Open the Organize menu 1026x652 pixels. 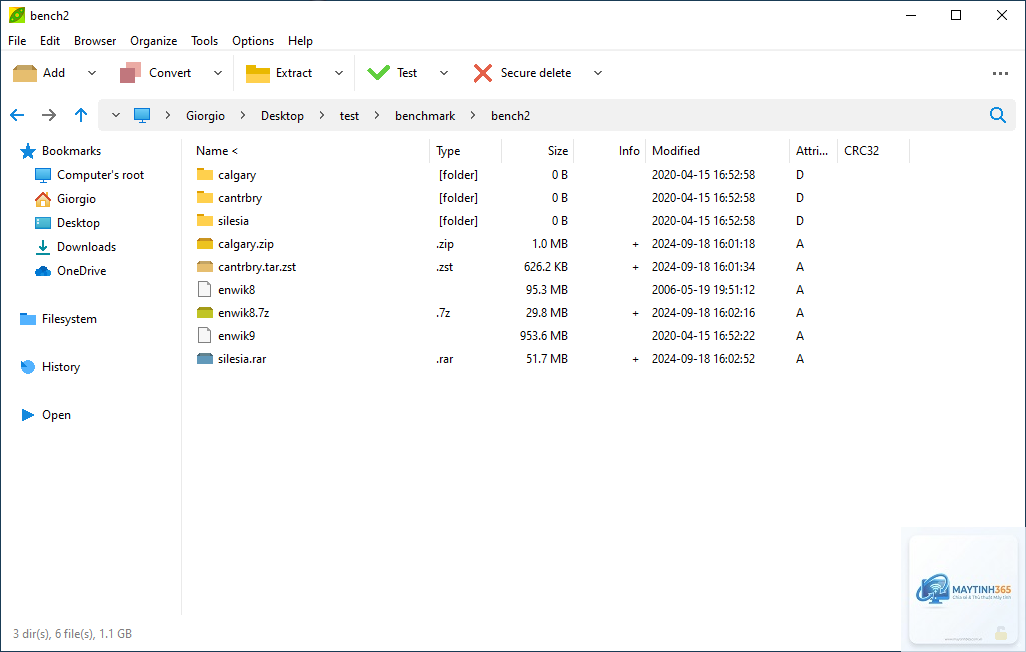coord(154,41)
